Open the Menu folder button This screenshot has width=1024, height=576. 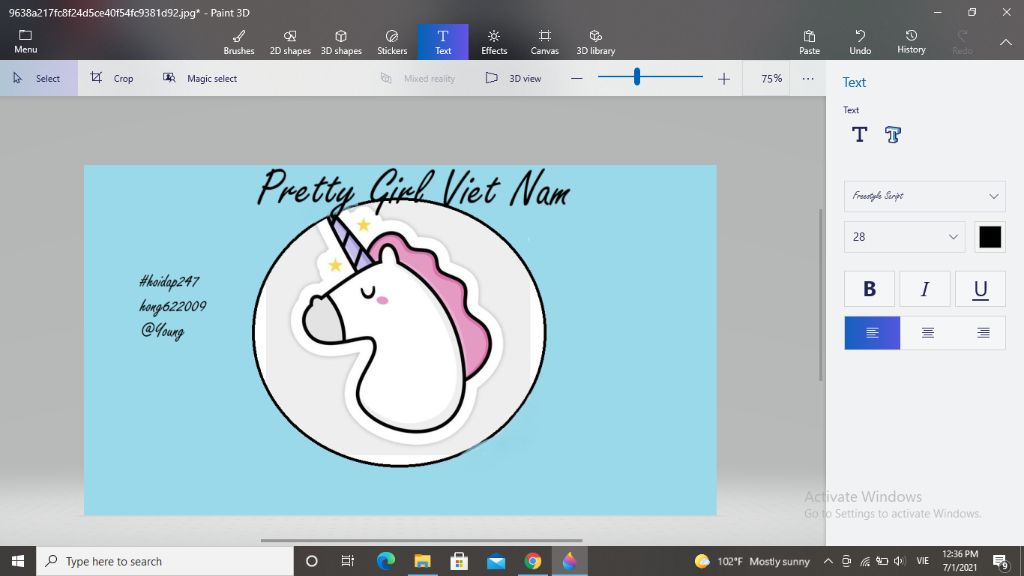click(x=25, y=42)
